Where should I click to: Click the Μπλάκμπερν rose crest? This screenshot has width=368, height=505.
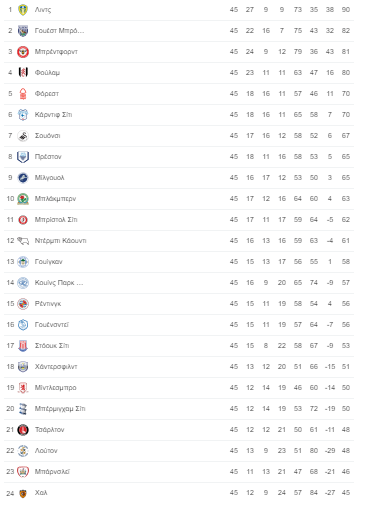point(23,199)
